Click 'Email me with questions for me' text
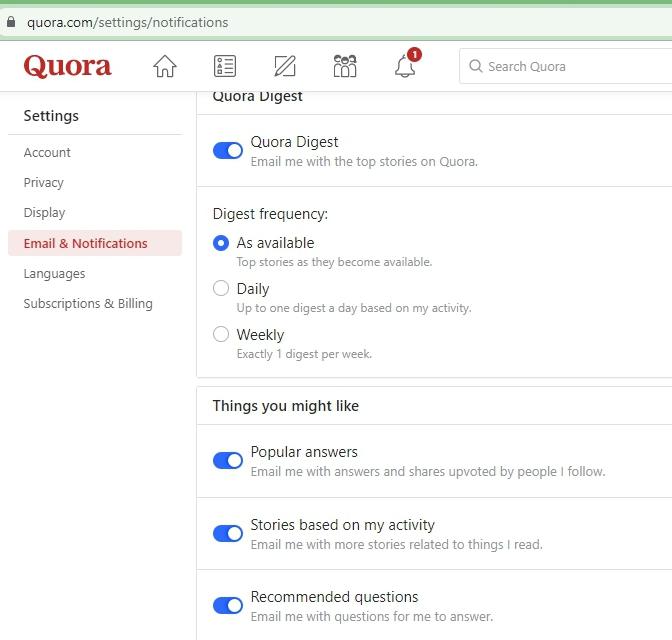Viewport: 672px width, 640px height. coord(372,617)
